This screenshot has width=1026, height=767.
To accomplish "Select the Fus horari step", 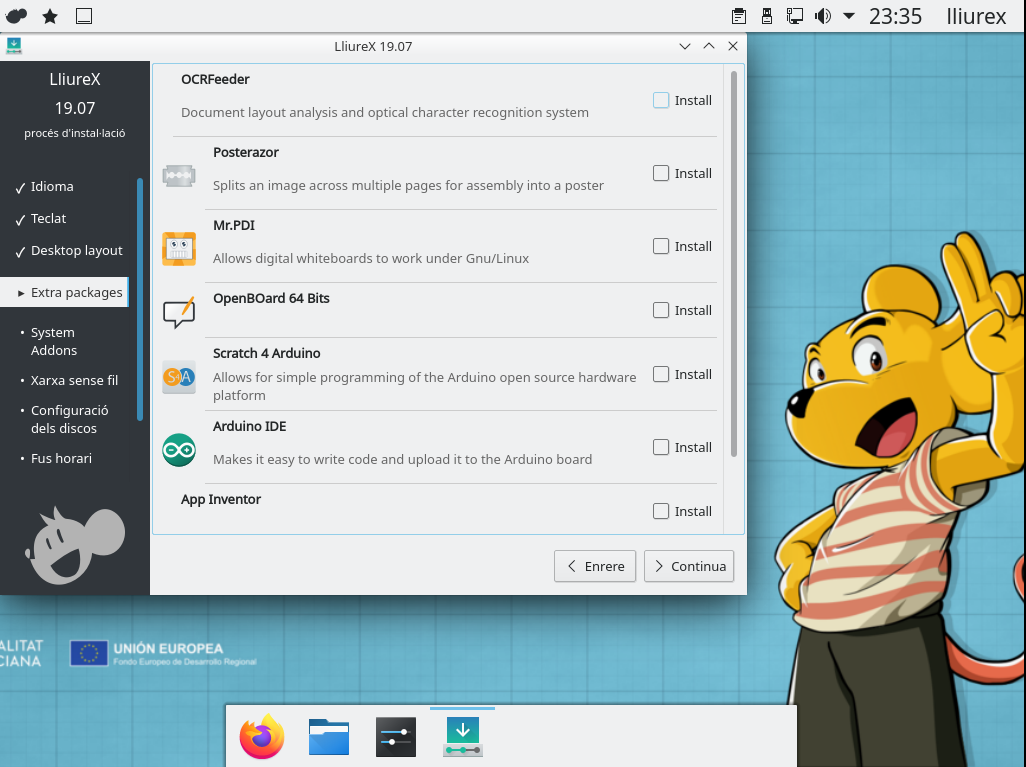I will (x=61, y=458).
